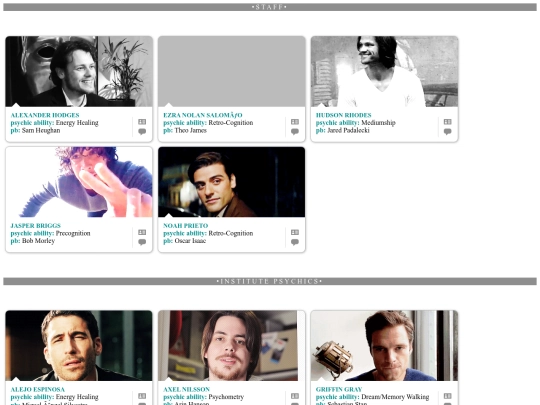Viewport: 540px width, 405px height.
Task: Send message via bubble icon on Ezra Nolan's card
Action: tap(295, 132)
